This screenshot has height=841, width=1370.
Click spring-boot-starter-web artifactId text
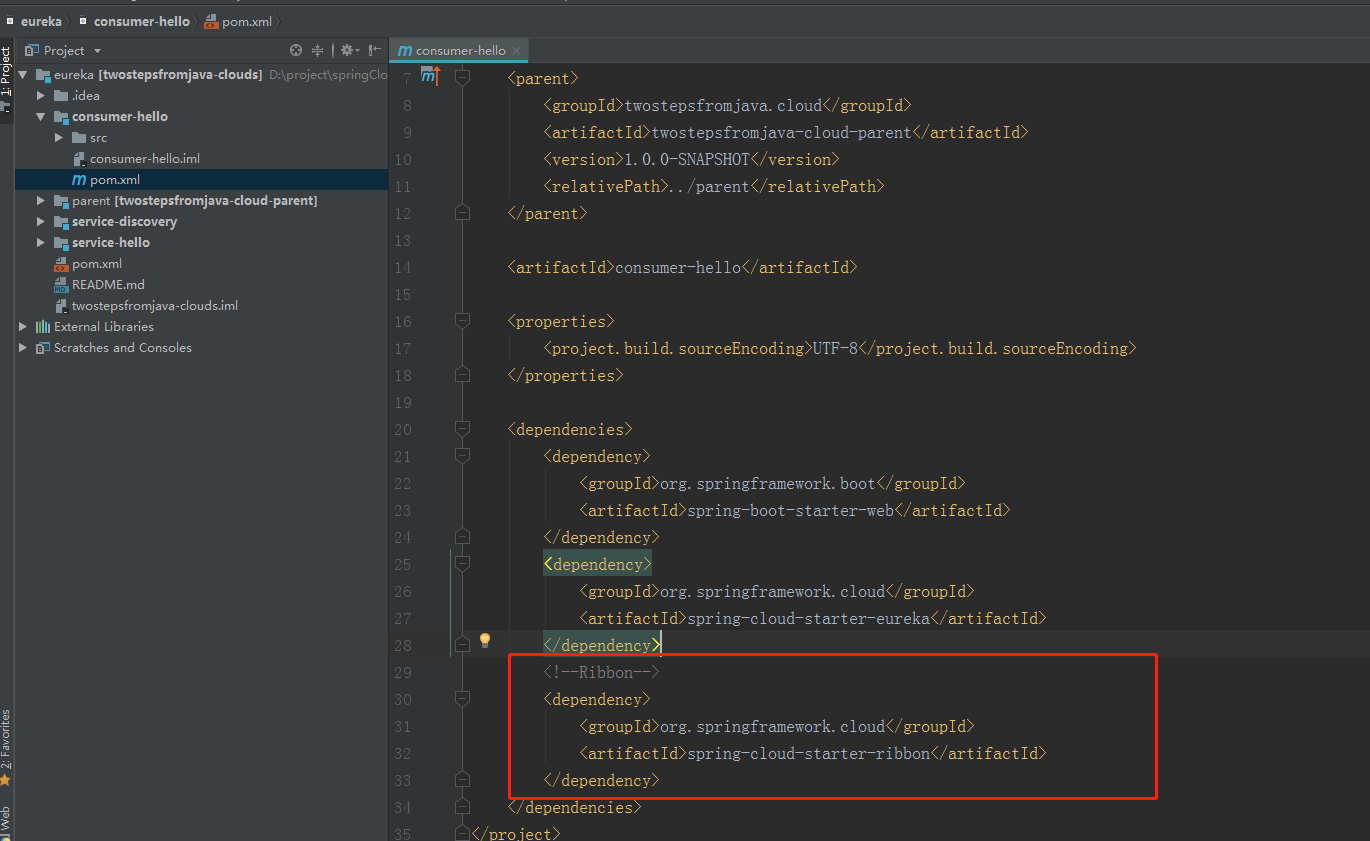[x=791, y=510]
